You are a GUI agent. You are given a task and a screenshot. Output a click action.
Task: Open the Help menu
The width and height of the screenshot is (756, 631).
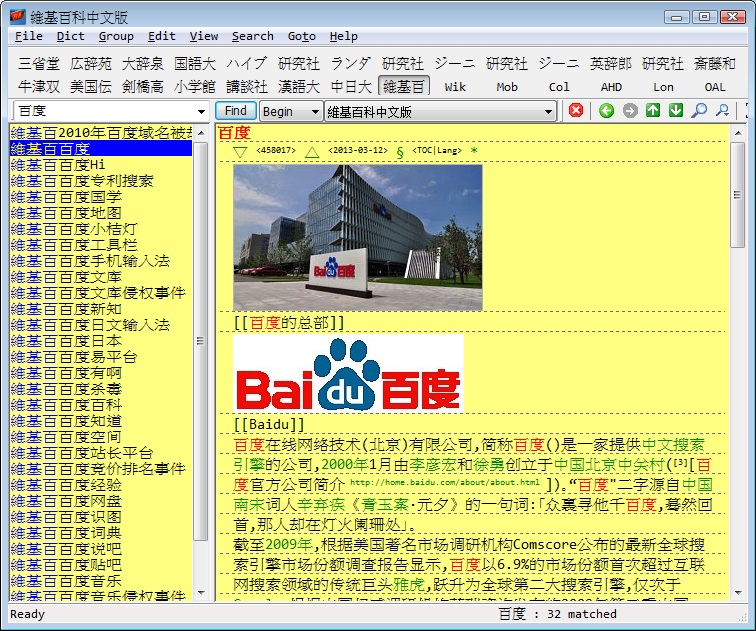tap(344, 36)
